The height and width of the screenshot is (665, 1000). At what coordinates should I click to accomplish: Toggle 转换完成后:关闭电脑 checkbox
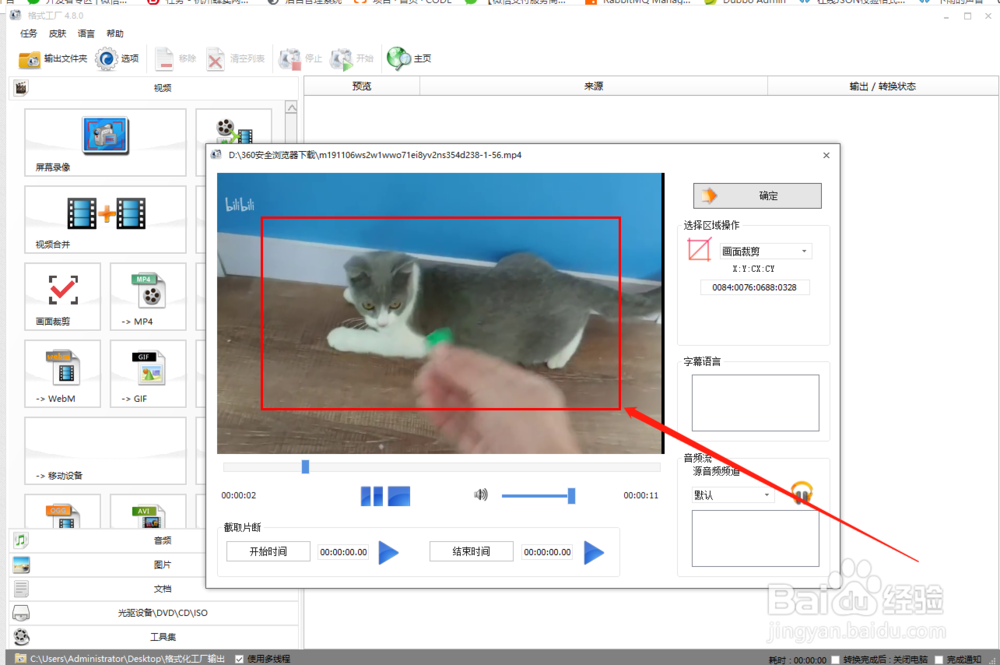pyautogui.click(x=835, y=659)
